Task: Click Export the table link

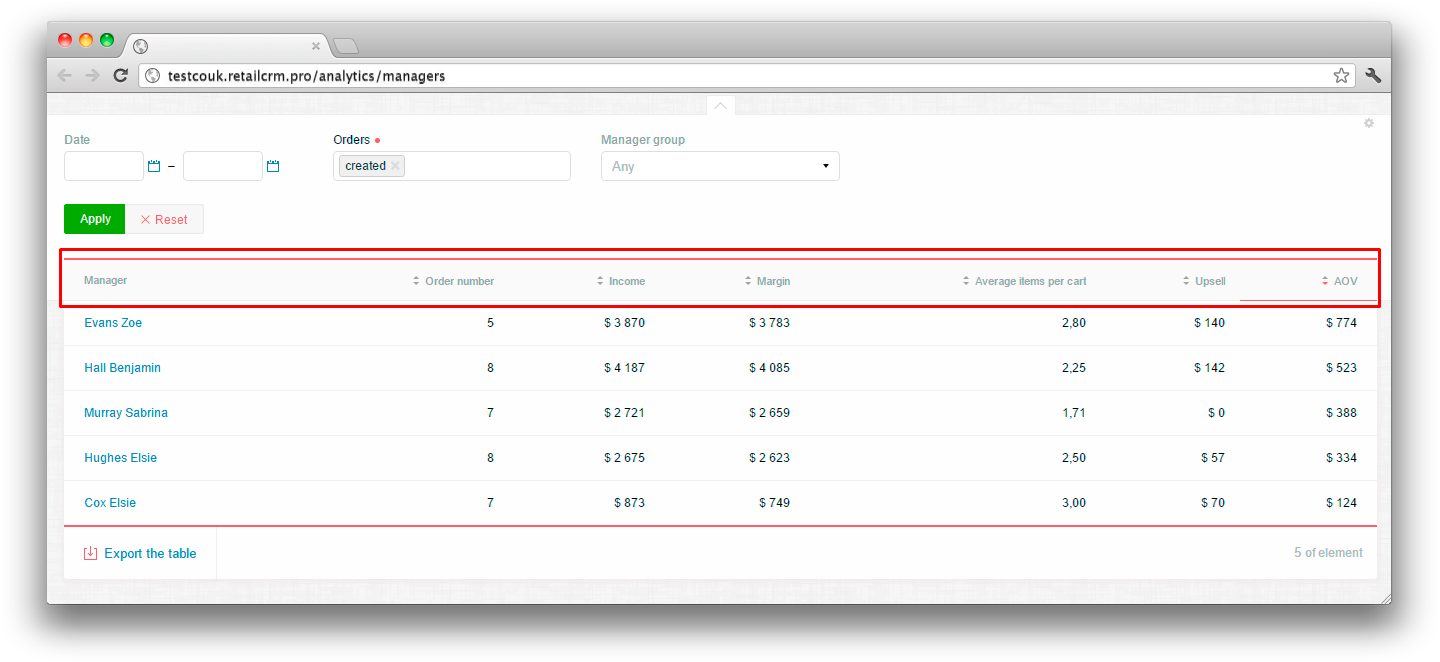Action: click(150, 553)
